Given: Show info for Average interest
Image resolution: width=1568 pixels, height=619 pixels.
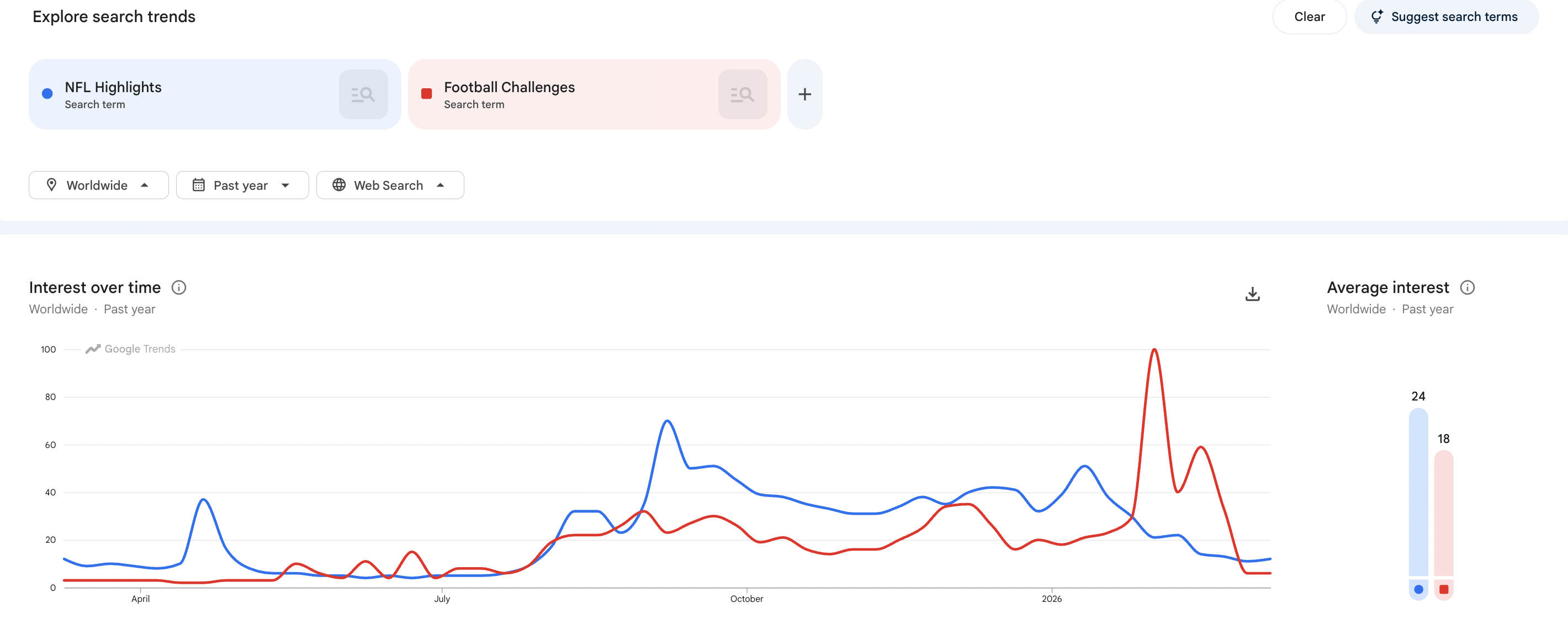Looking at the screenshot, I should pyautogui.click(x=1467, y=287).
